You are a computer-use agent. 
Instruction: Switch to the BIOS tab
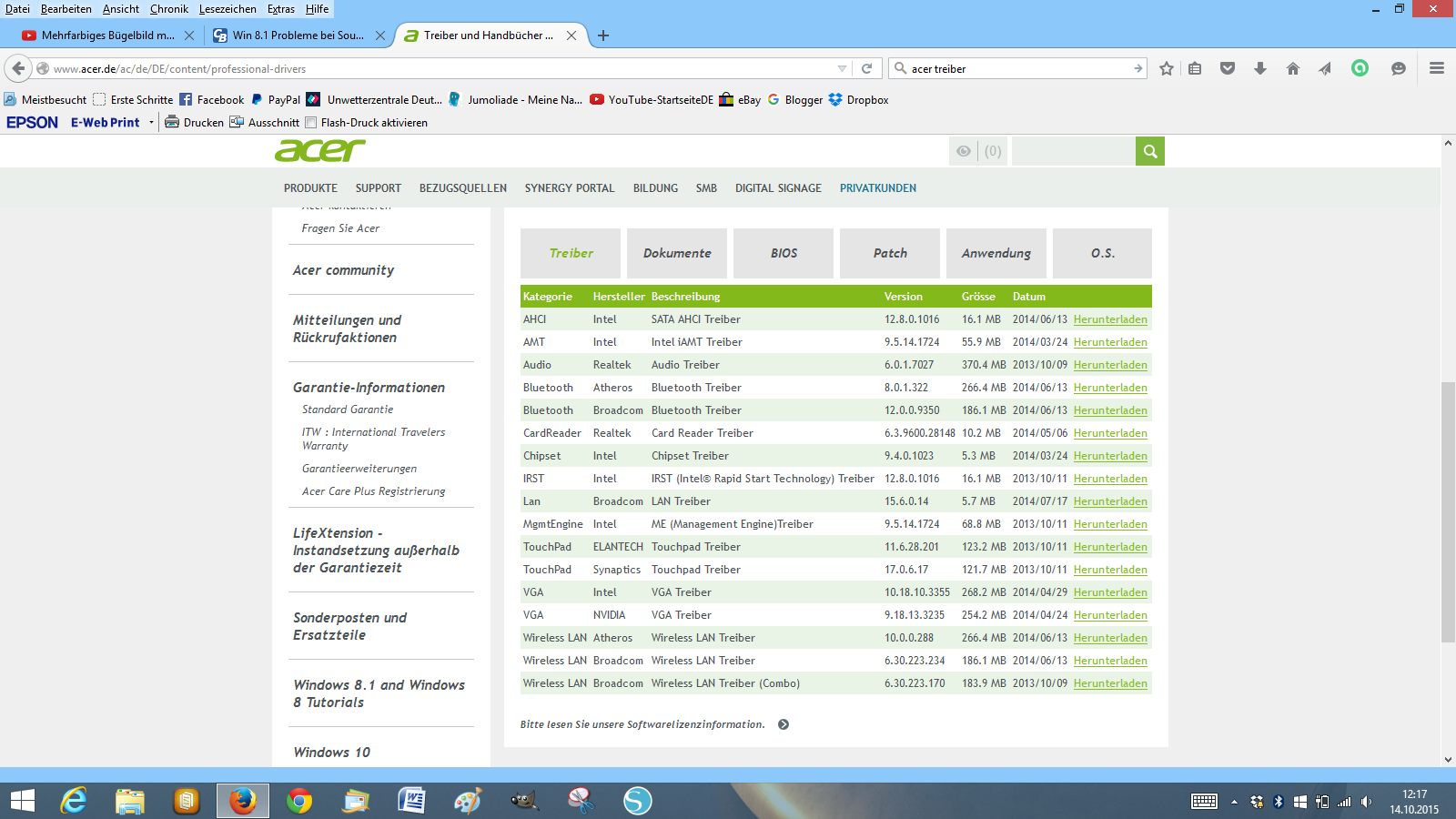coord(784,253)
